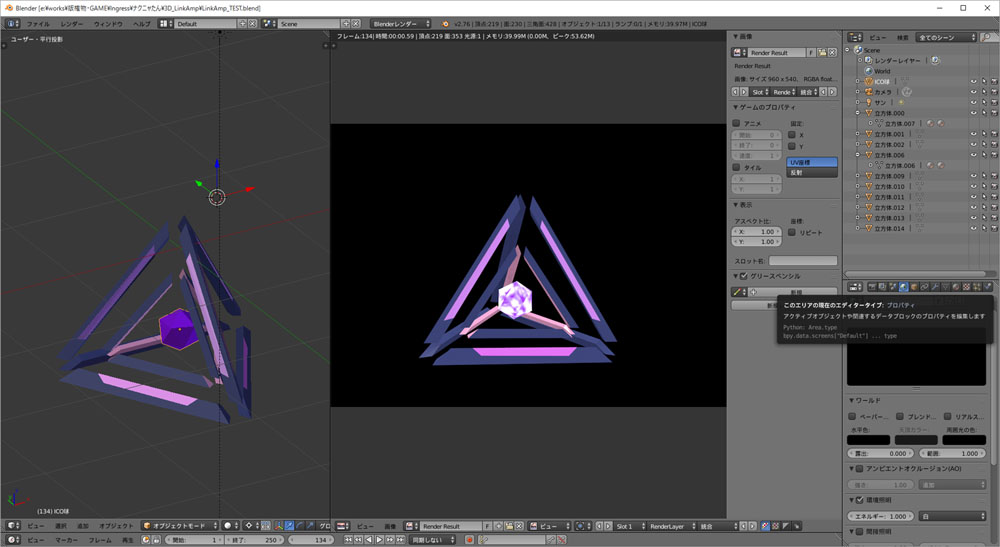The height and width of the screenshot is (547, 1000).
Task: Click the image open folder icon in header
Action: pyautogui.click(x=509, y=526)
